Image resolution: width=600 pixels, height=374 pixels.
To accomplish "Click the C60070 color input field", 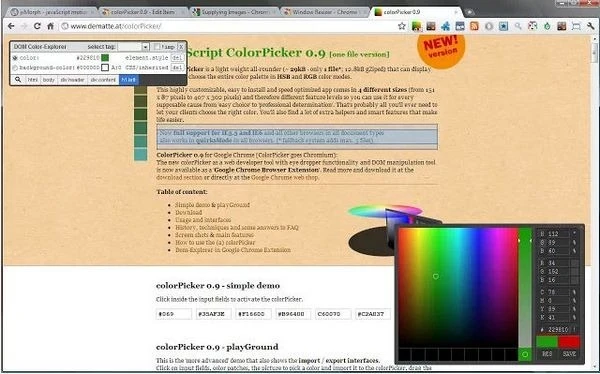I will [x=333, y=314].
